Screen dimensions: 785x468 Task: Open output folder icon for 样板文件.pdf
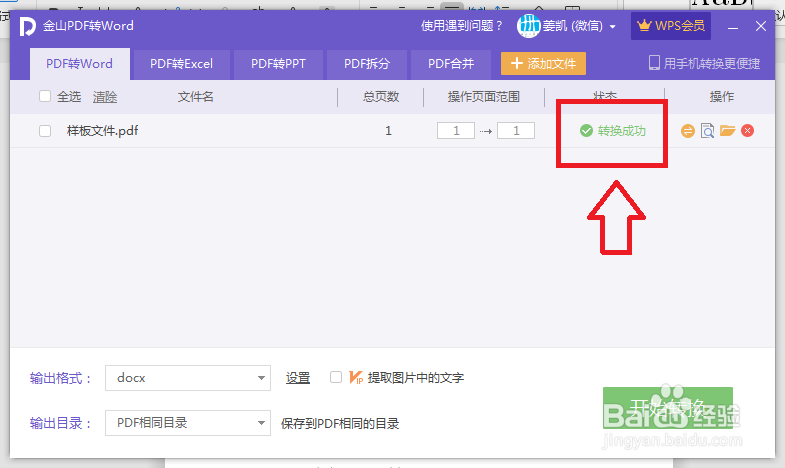pyautogui.click(x=727, y=131)
